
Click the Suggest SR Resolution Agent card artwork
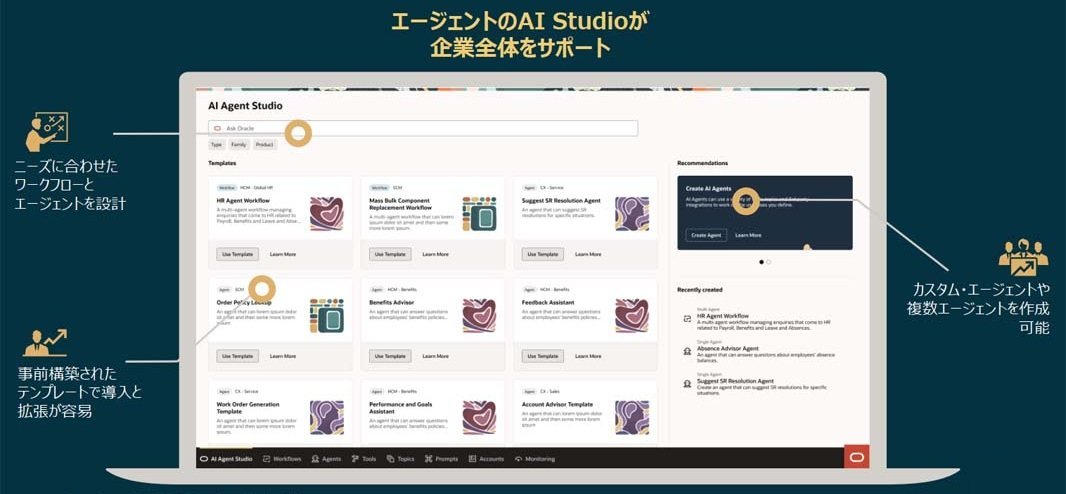click(x=632, y=214)
